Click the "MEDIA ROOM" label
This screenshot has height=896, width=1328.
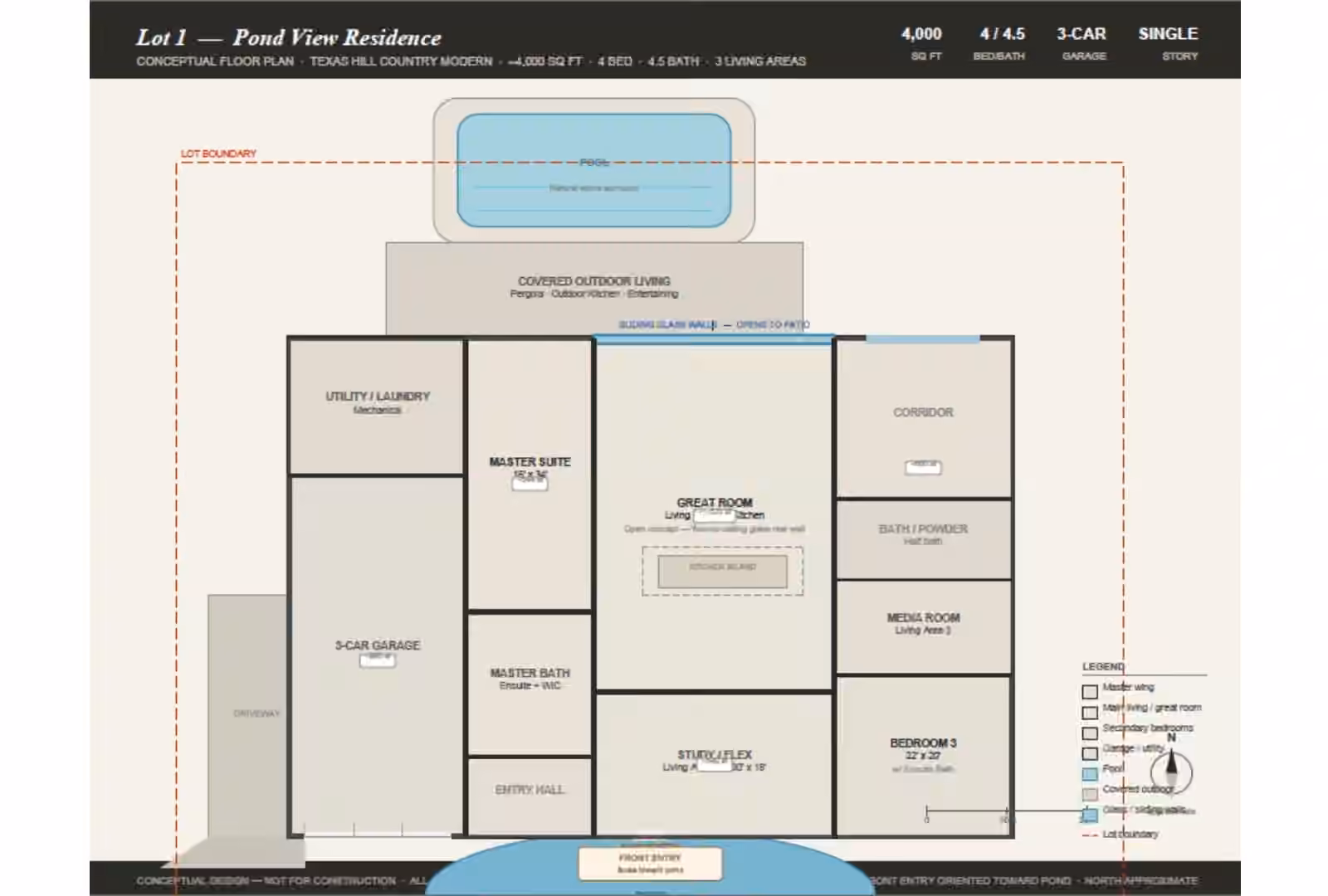[x=923, y=618]
